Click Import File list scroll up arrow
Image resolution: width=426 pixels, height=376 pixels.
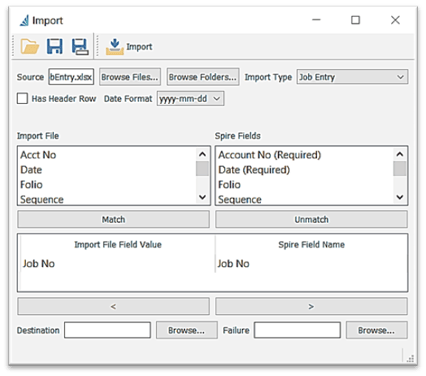click(202, 154)
